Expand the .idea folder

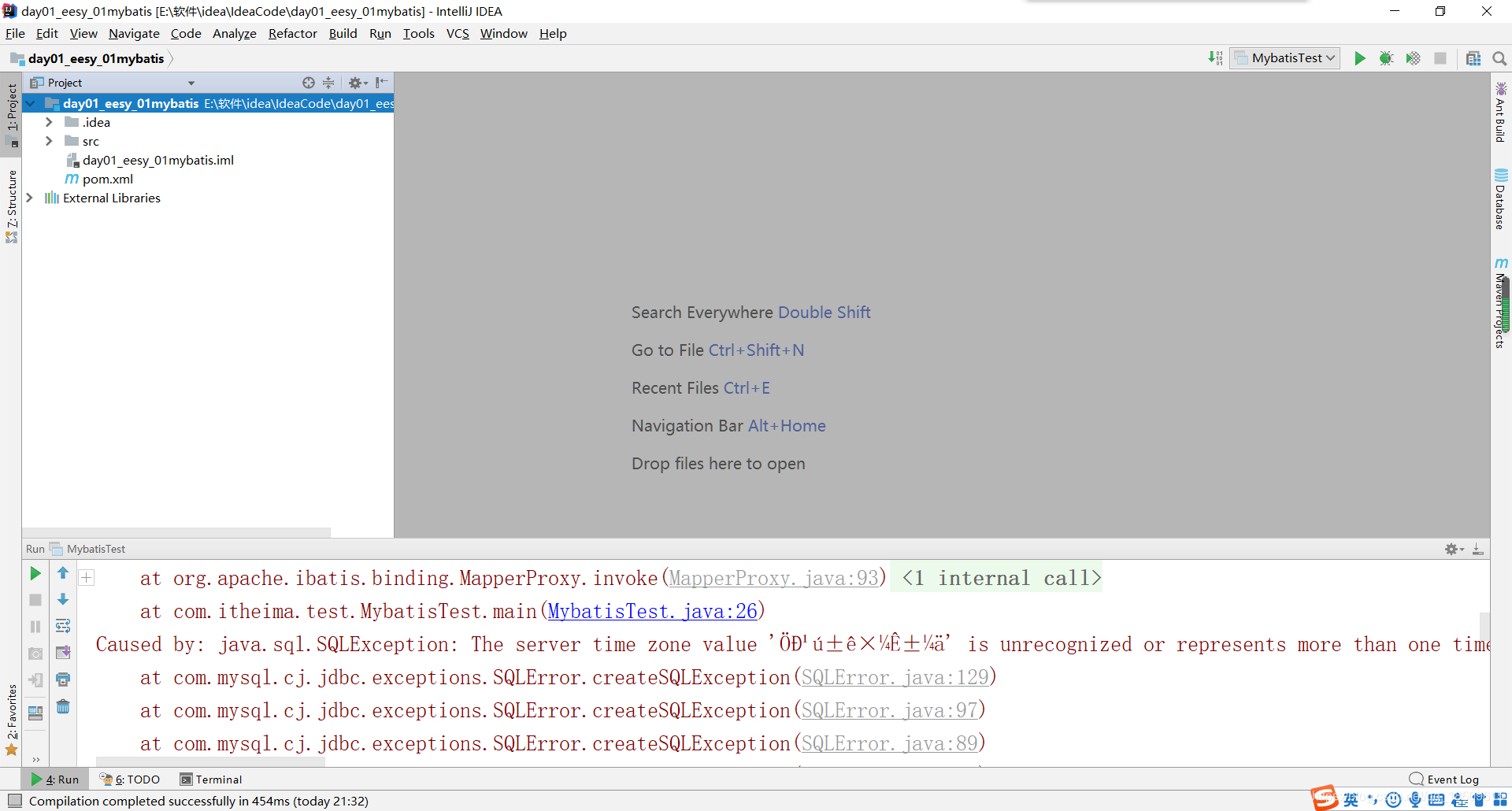49,122
